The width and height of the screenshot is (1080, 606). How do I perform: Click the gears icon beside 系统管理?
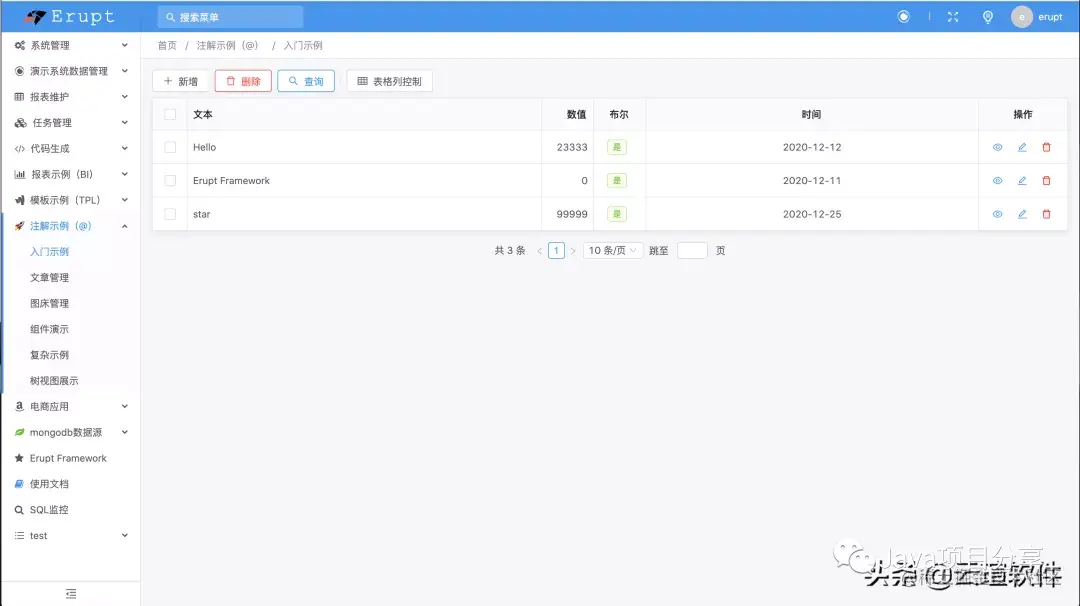tap(19, 45)
